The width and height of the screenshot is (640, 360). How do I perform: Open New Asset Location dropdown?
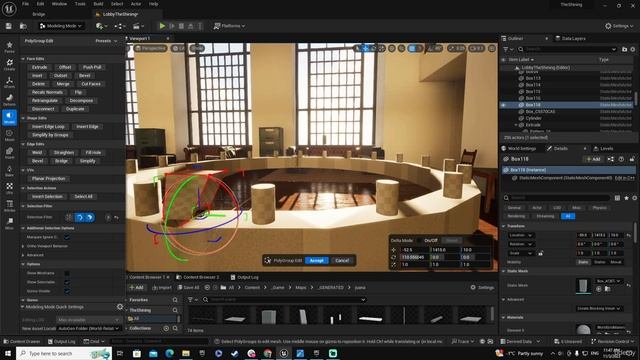[x=88, y=328]
